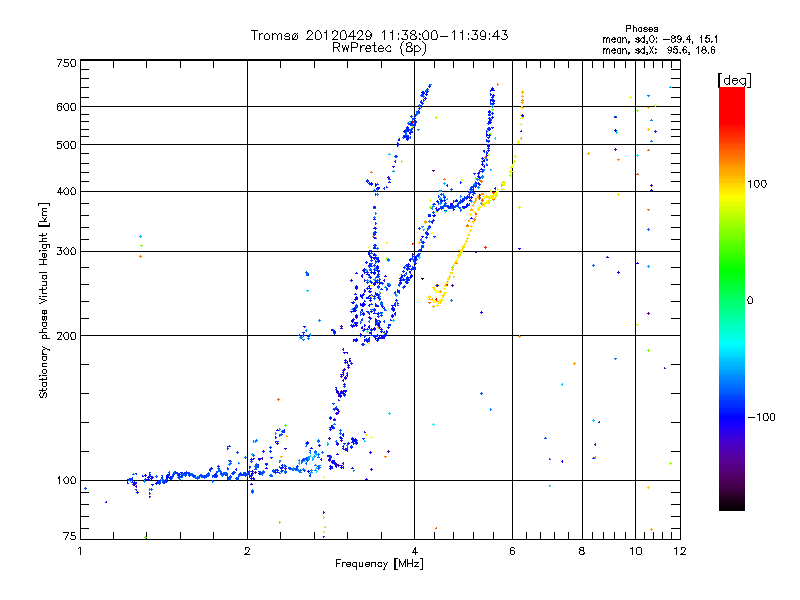
Task: Click the y-axis tick label '200'
Action: [66, 336]
